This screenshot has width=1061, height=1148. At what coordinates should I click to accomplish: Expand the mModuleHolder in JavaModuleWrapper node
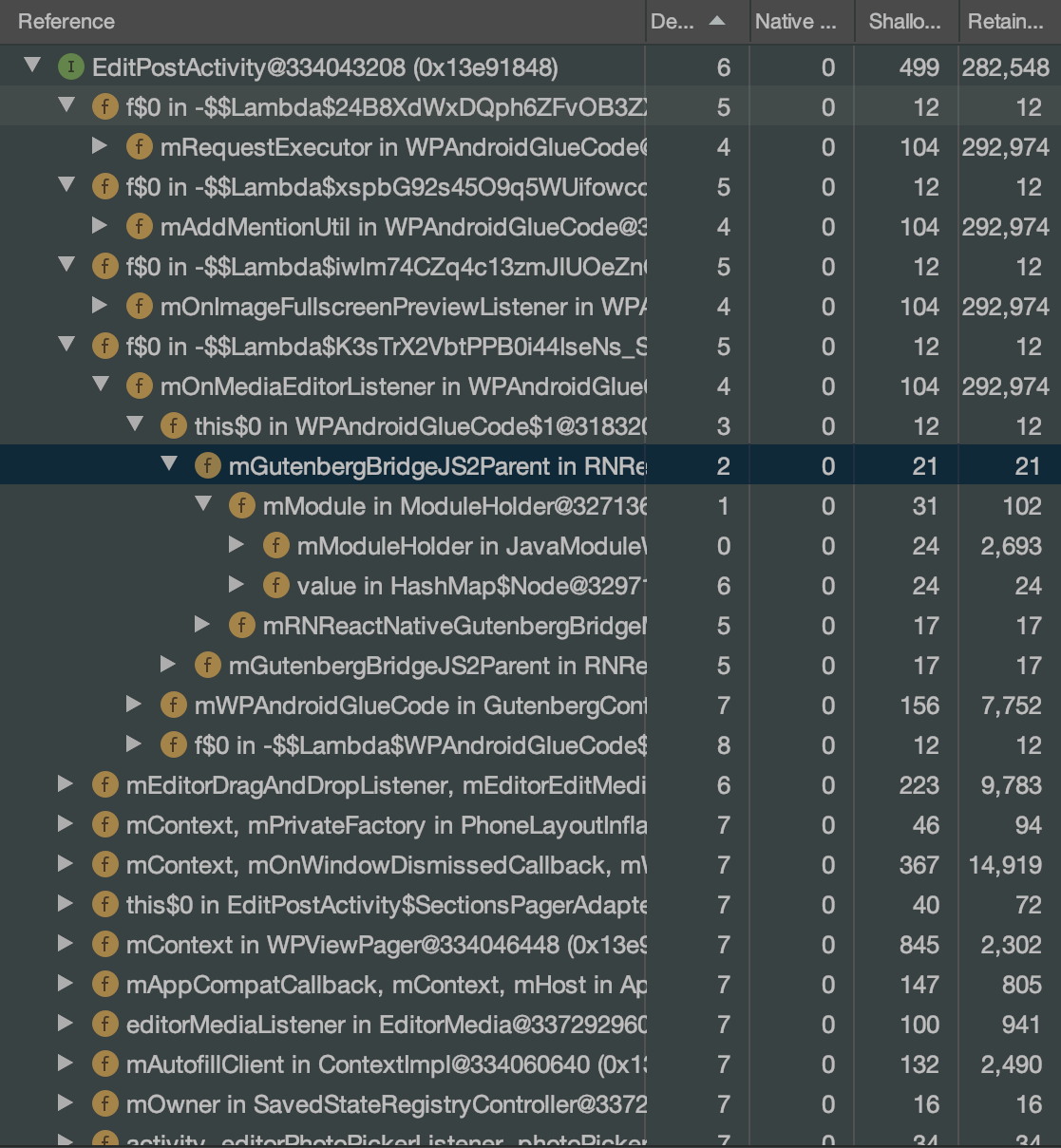click(237, 545)
